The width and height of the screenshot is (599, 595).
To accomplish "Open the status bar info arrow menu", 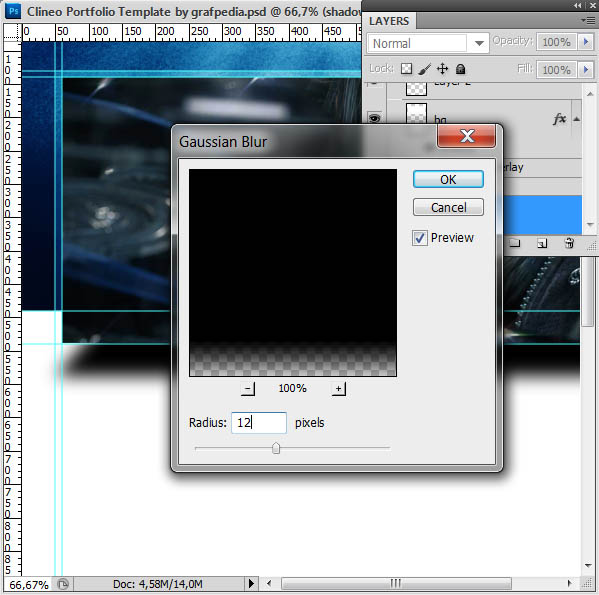I will (251, 584).
